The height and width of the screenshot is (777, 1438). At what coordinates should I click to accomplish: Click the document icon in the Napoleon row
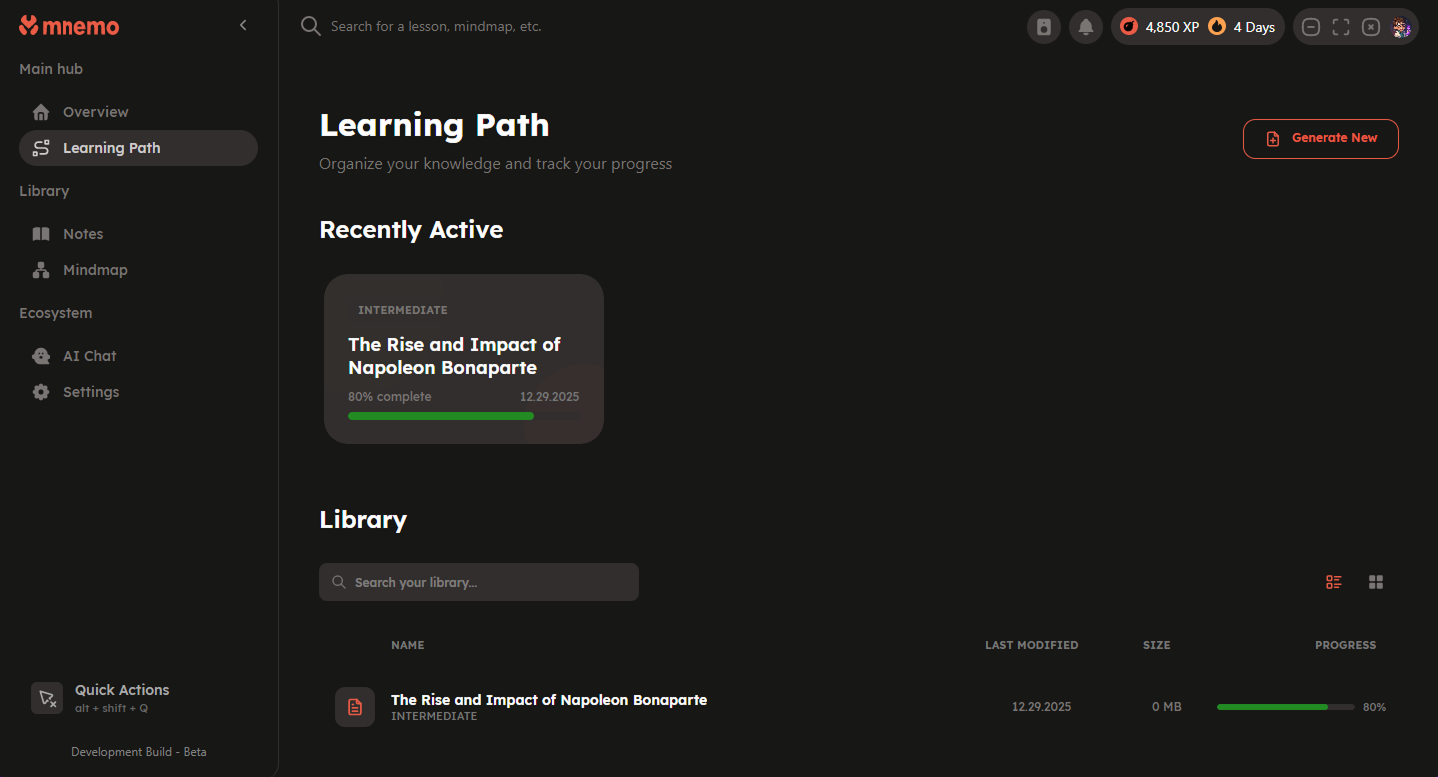click(x=355, y=707)
